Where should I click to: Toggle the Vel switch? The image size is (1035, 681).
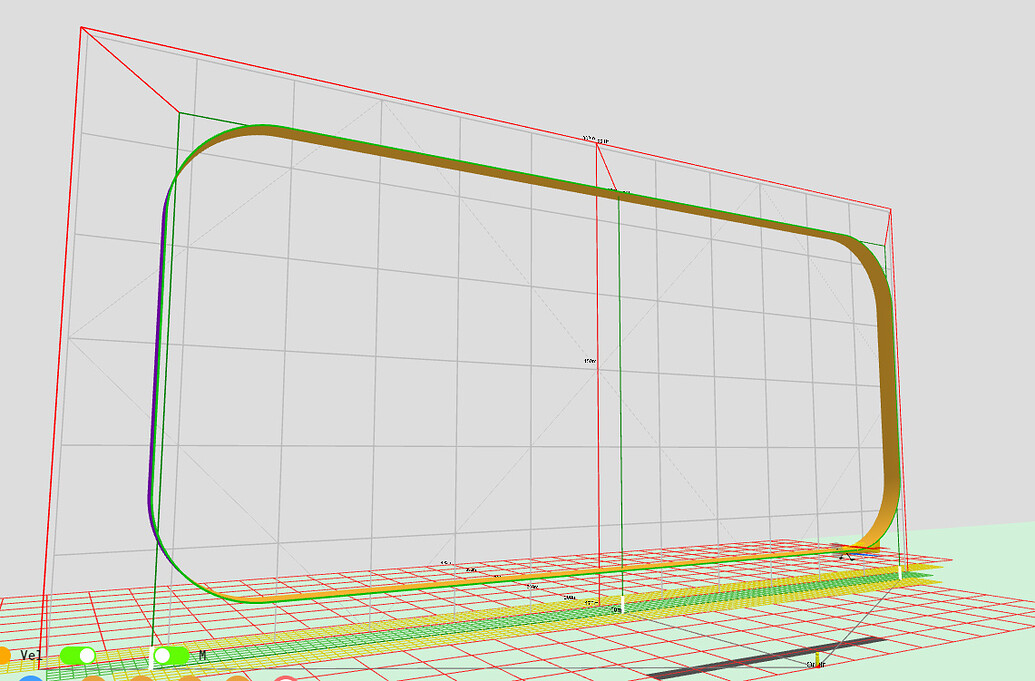pos(78,655)
